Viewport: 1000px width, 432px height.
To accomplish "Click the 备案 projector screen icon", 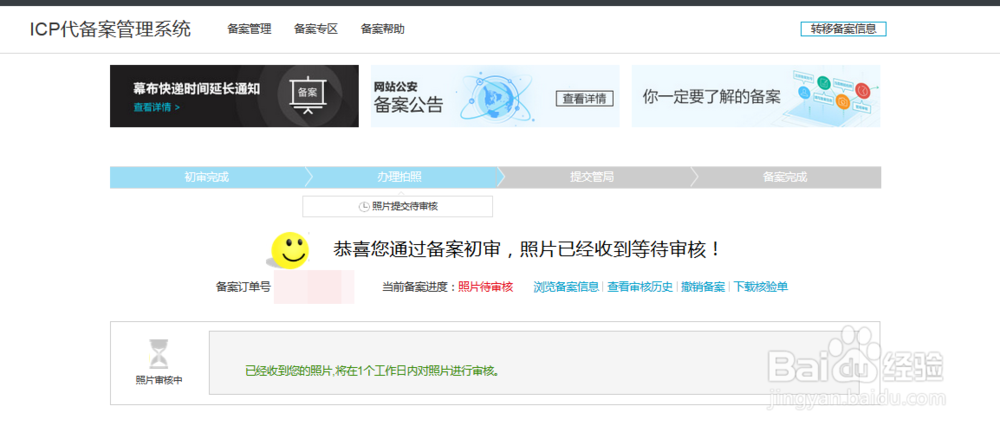I will pos(307,96).
